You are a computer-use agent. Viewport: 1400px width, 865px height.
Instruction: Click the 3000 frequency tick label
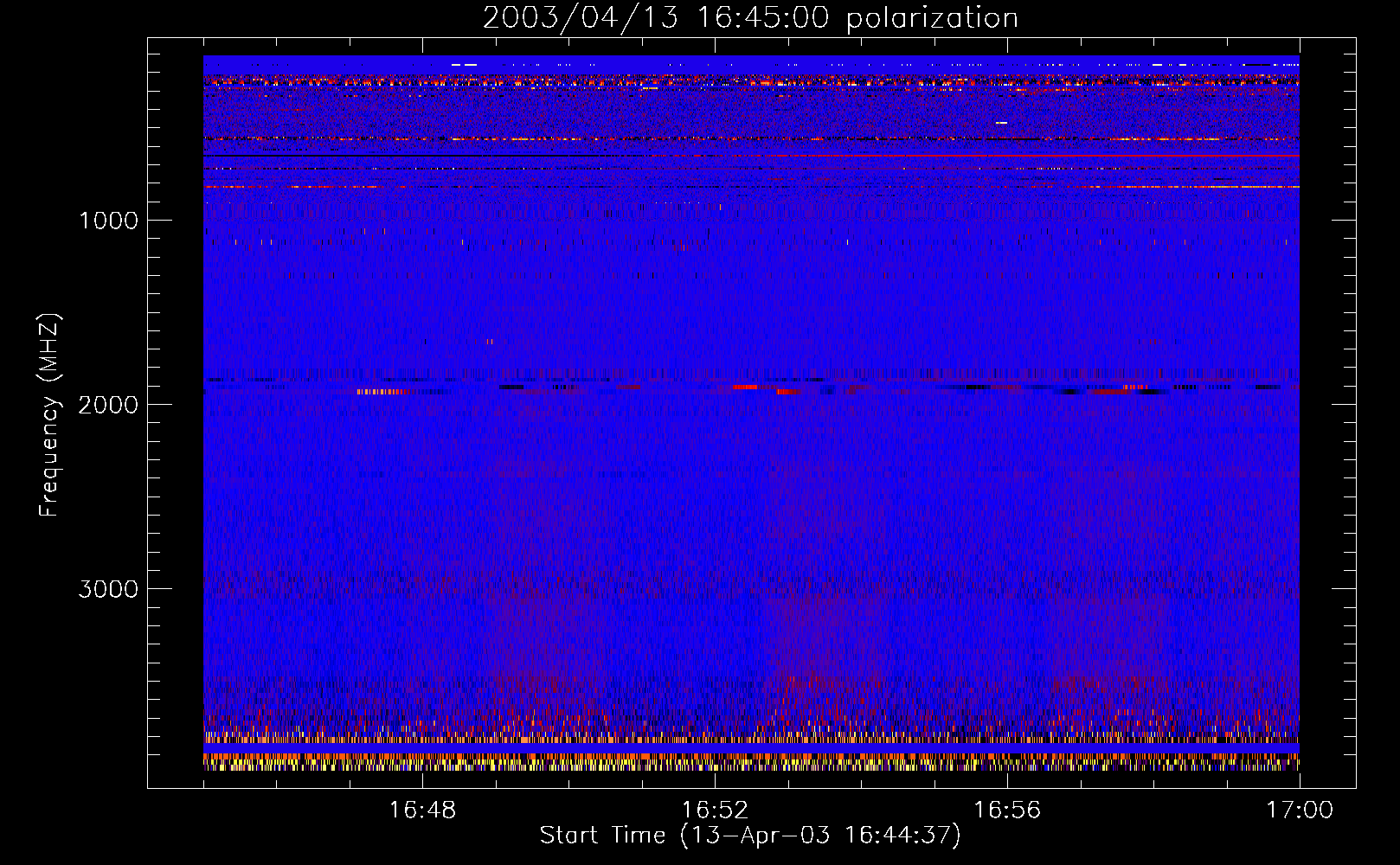point(108,589)
